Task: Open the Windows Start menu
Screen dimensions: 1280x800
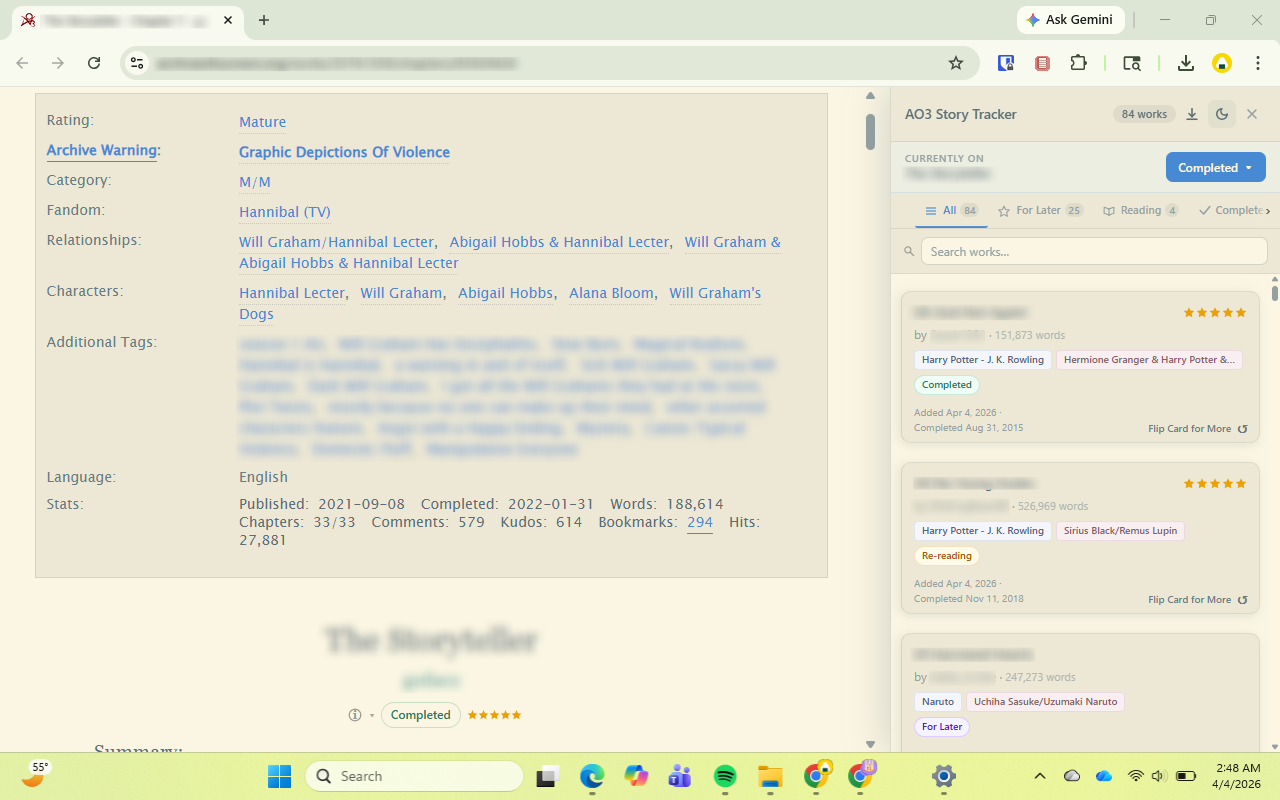Action: pyautogui.click(x=280, y=776)
